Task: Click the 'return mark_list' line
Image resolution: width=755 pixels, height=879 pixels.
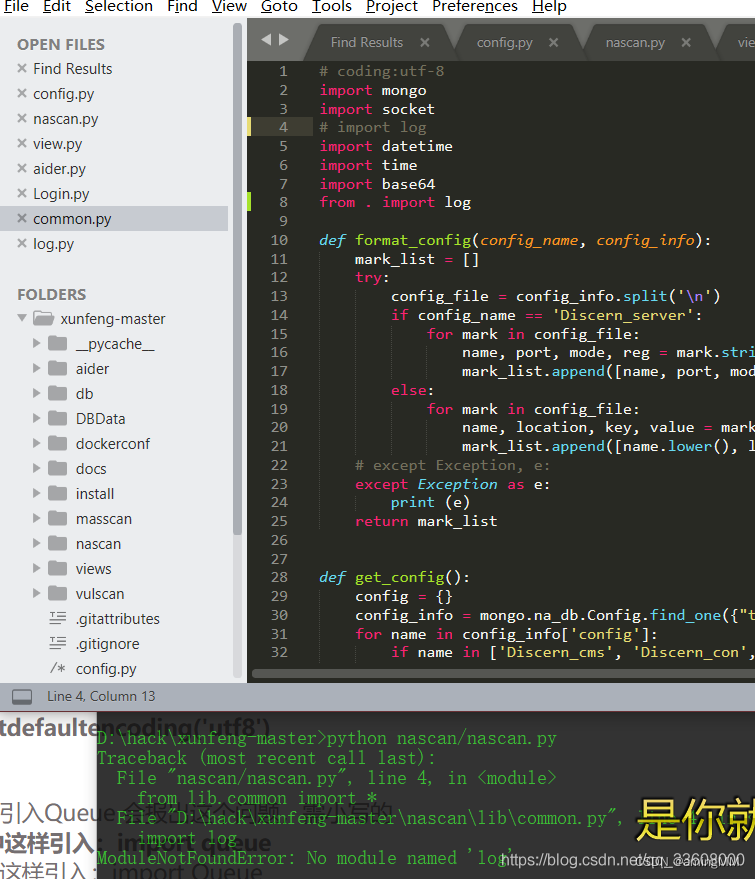Action: [426, 521]
